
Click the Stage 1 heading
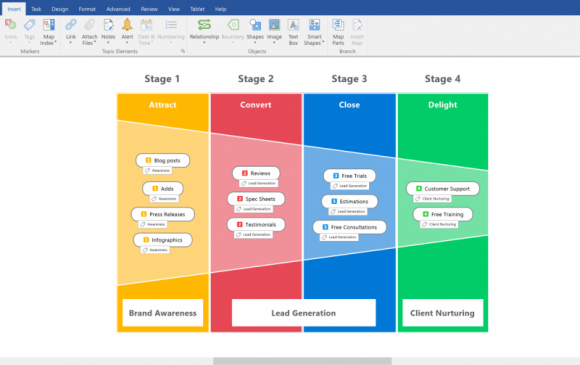click(x=162, y=79)
